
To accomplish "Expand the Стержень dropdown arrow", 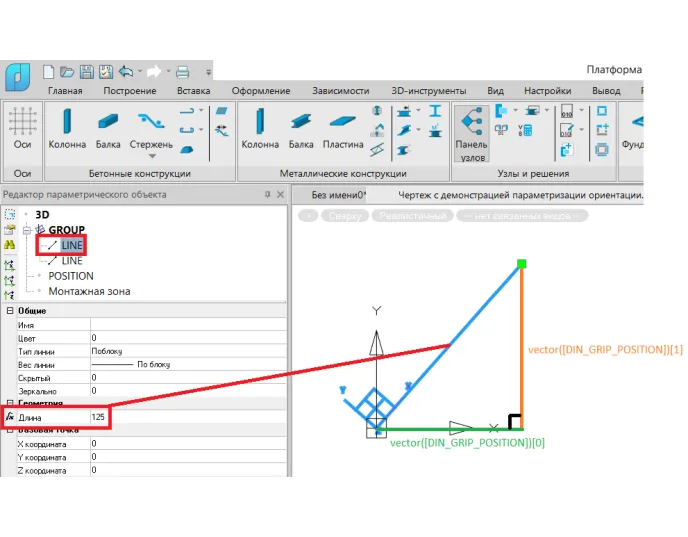I will (x=152, y=156).
